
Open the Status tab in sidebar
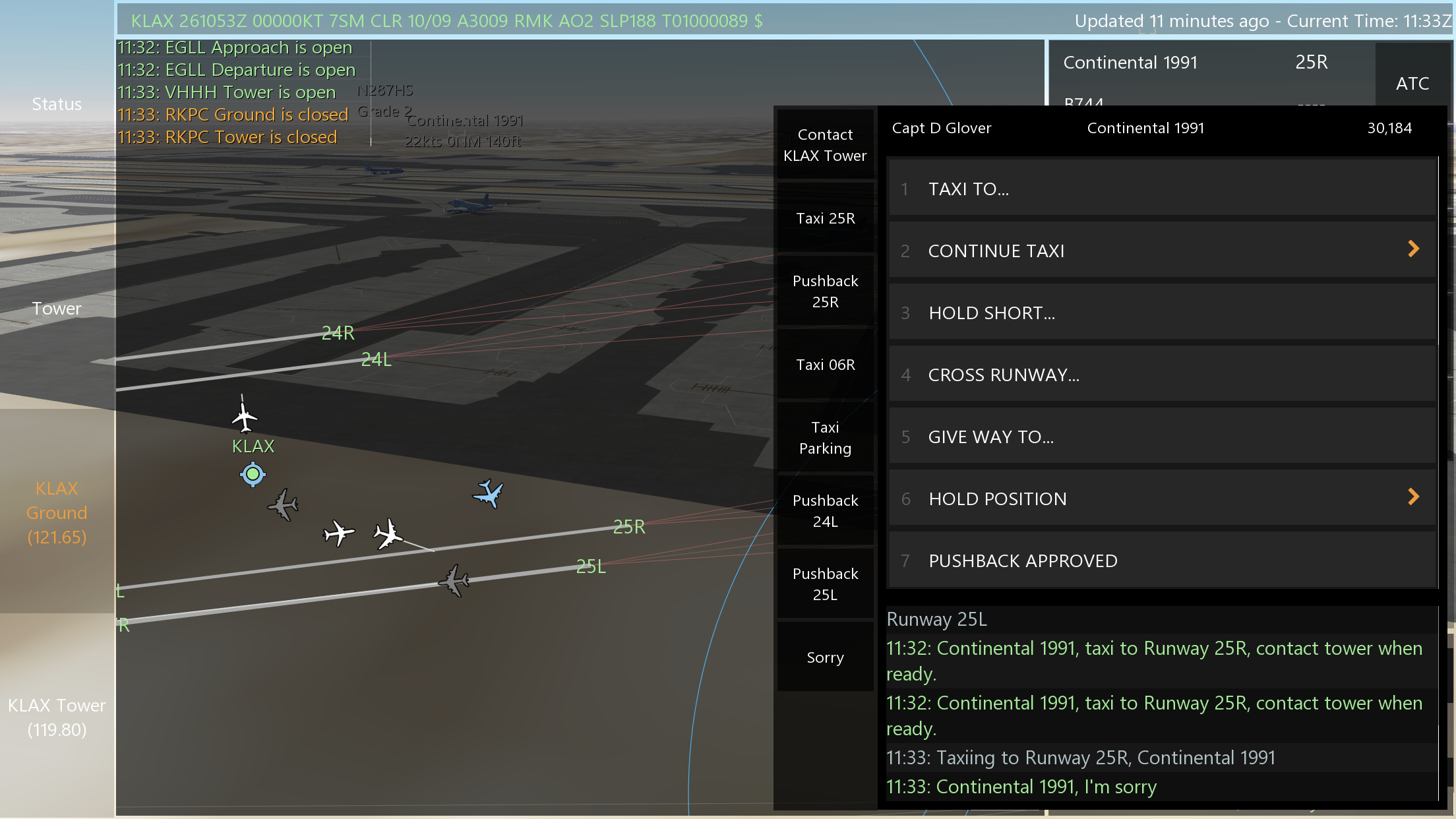[57, 104]
